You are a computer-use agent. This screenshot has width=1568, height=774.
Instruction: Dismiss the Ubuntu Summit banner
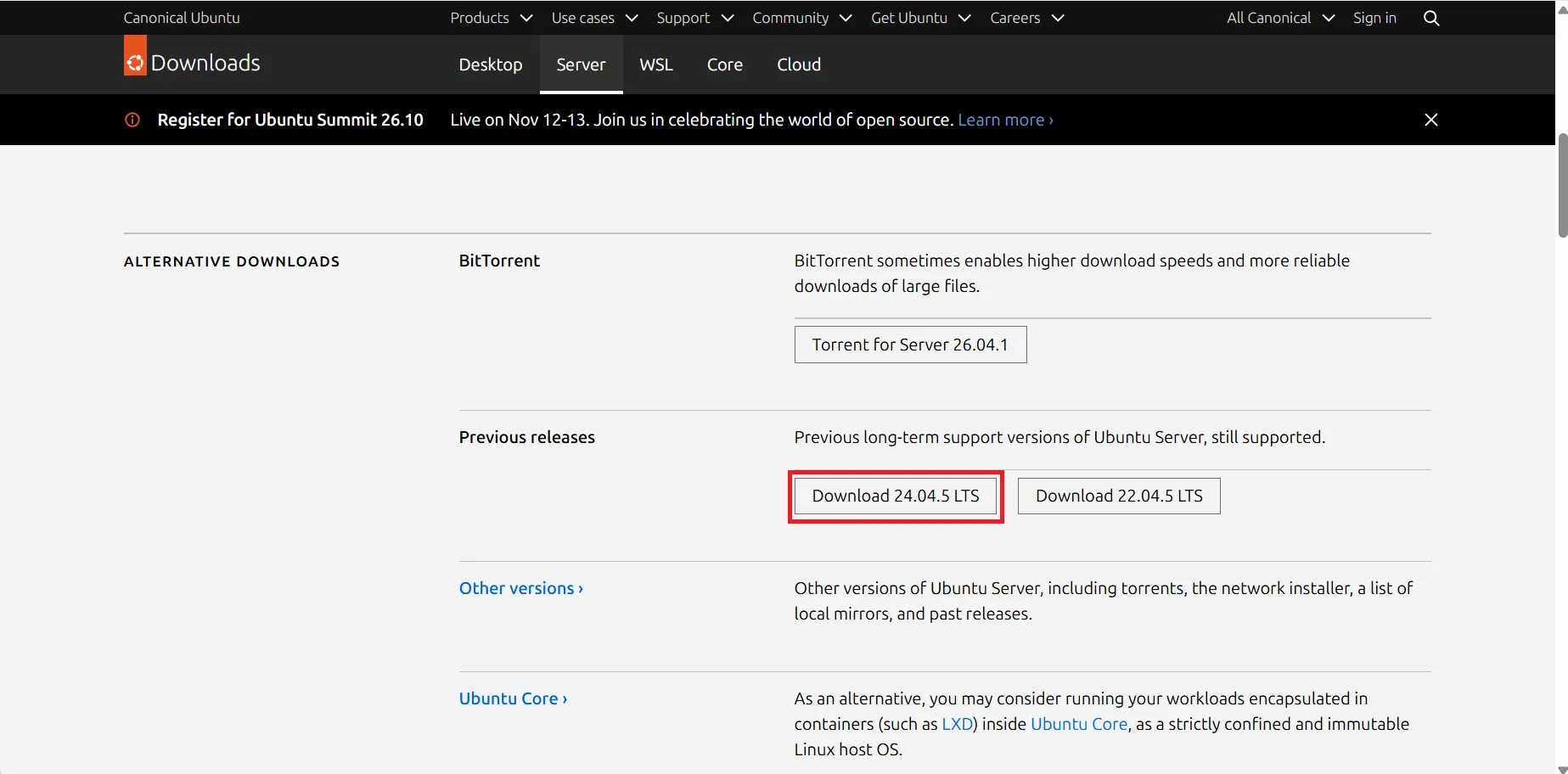[x=1431, y=120]
